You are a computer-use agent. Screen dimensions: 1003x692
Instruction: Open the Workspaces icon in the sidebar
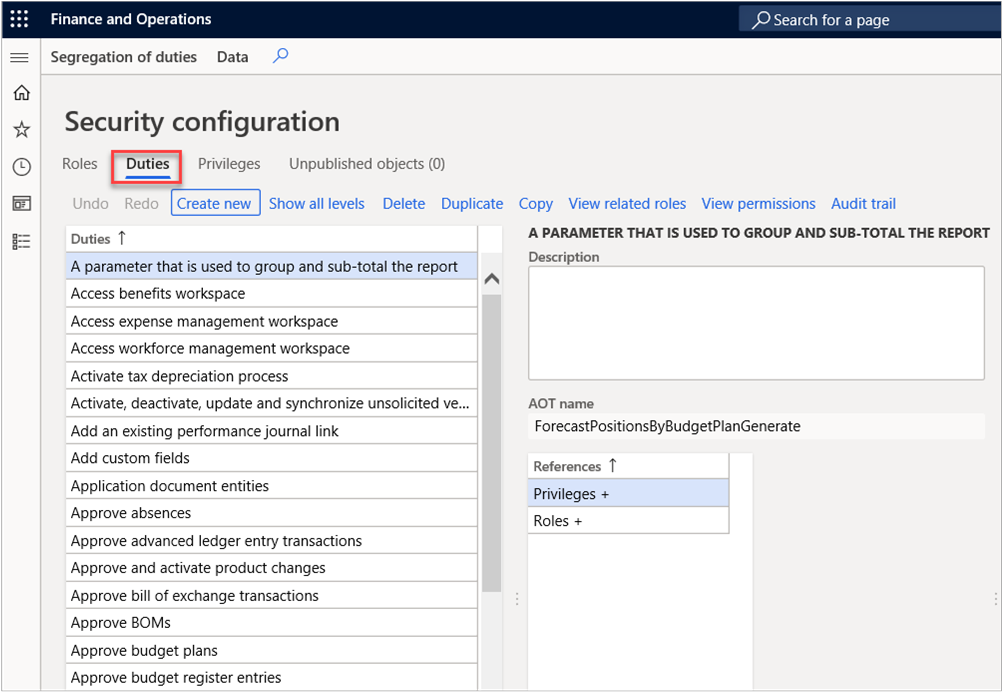(x=20, y=202)
